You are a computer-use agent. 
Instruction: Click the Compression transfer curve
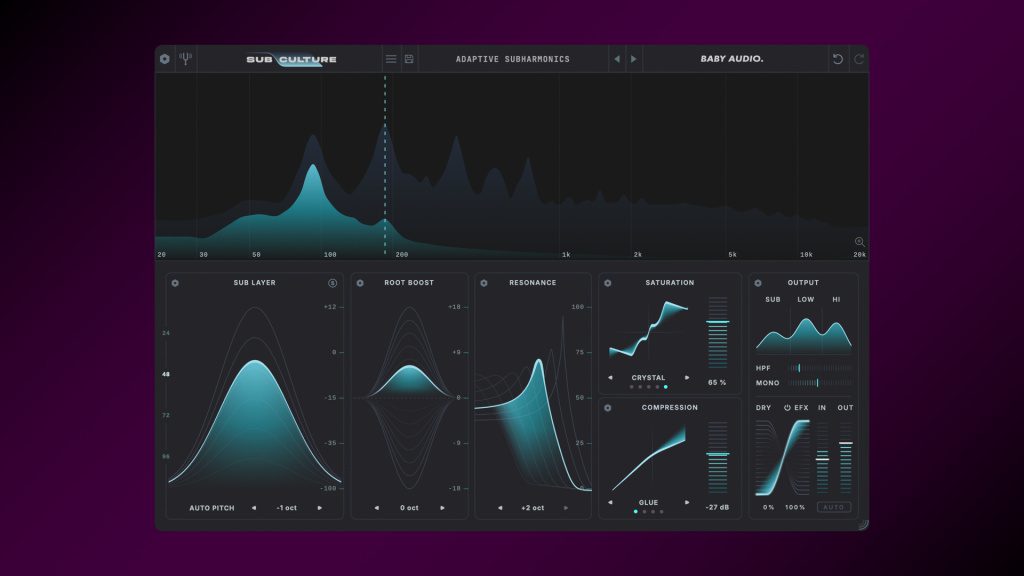pos(648,459)
